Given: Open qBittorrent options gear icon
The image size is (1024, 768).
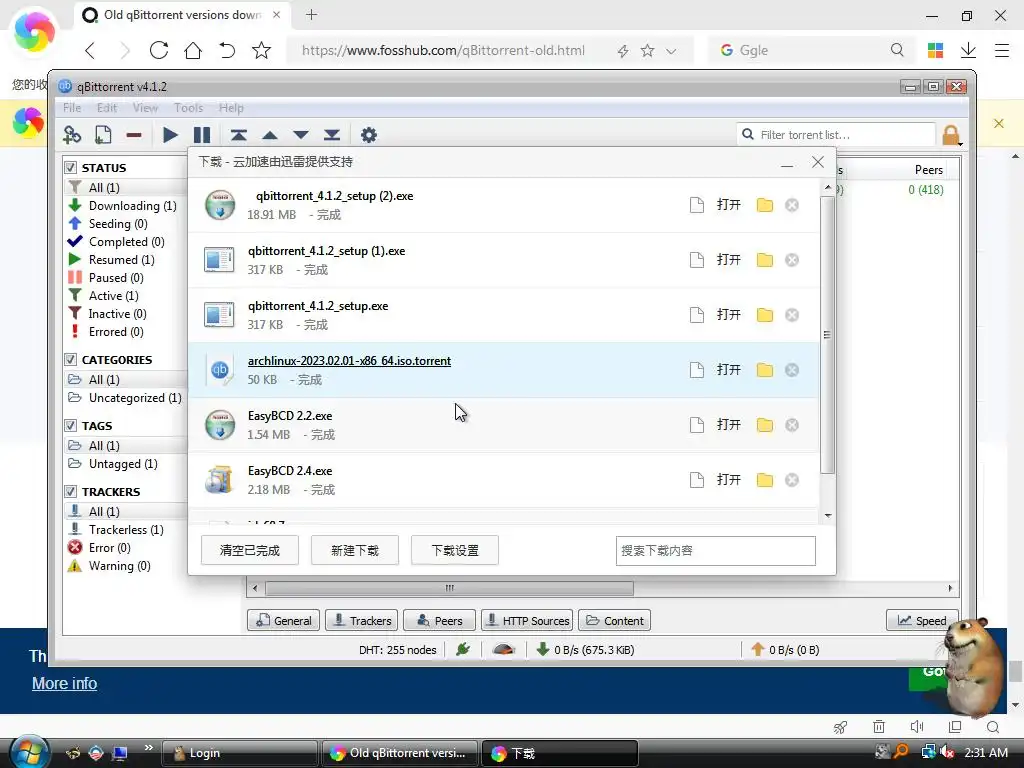Looking at the screenshot, I should pos(369,135).
